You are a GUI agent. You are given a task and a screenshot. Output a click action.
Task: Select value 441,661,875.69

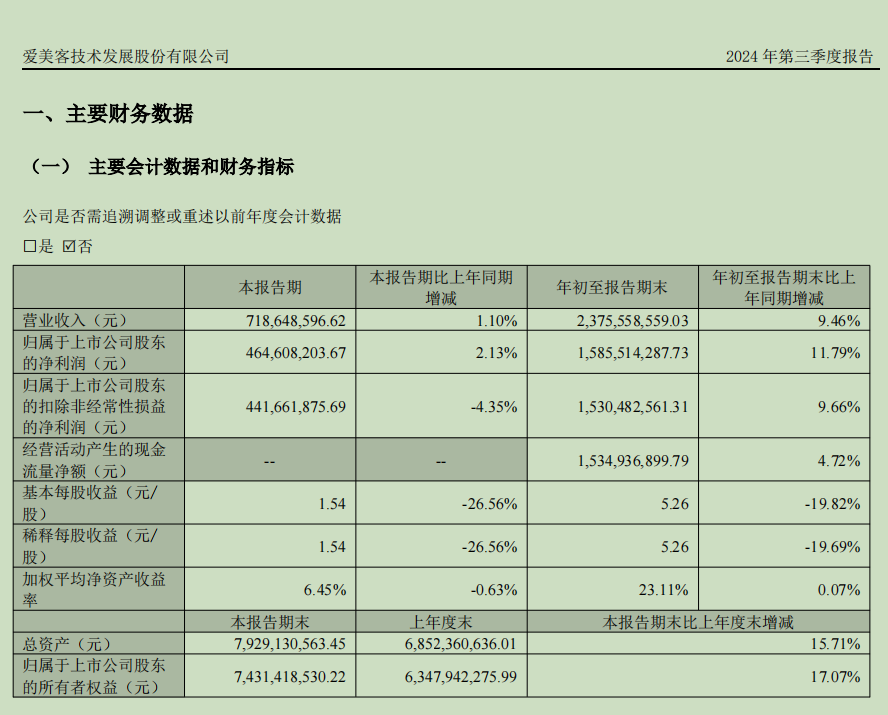tap(296, 406)
